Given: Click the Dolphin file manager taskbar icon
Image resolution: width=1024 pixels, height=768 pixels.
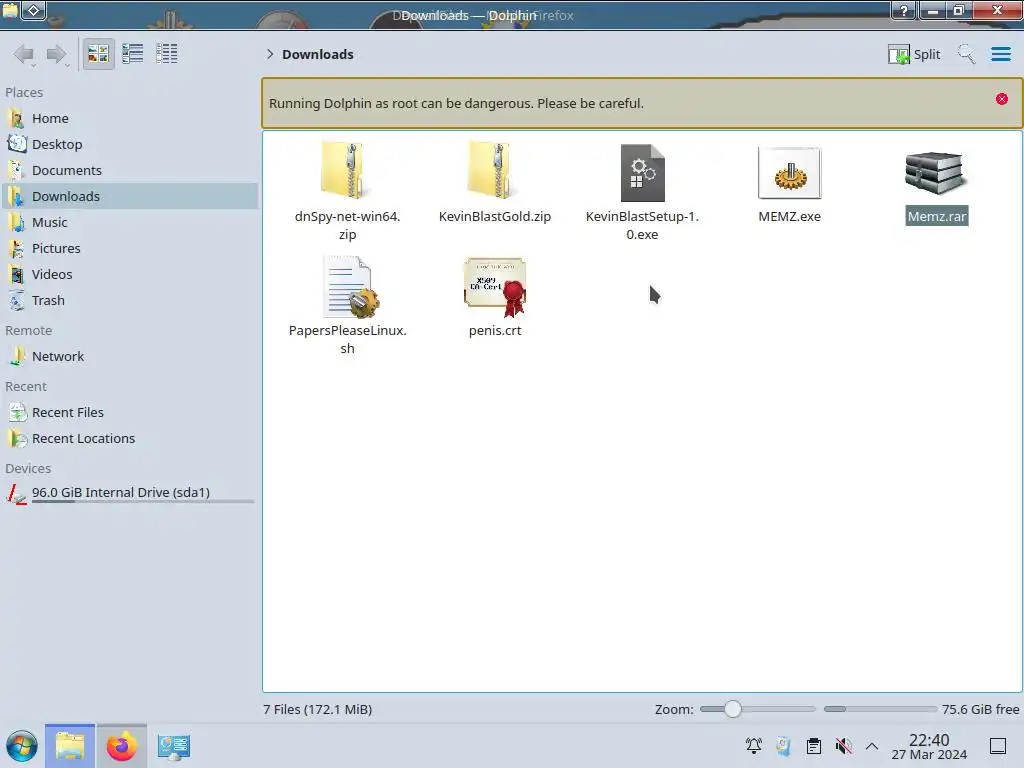Looking at the screenshot, I should coord(70,746).
